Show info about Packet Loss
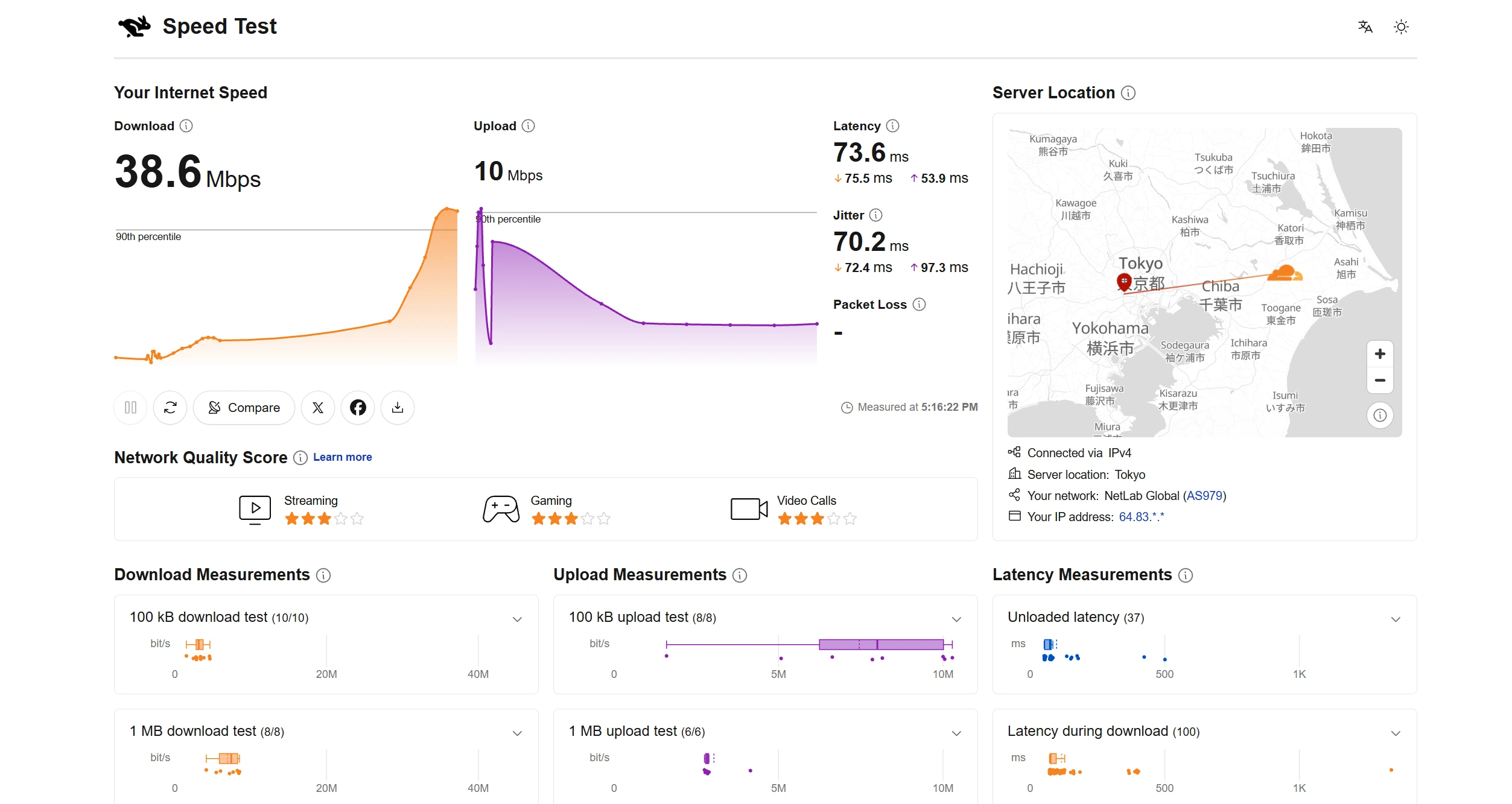The height and width of the screenshot is (804, 1512). coord(919,304)
